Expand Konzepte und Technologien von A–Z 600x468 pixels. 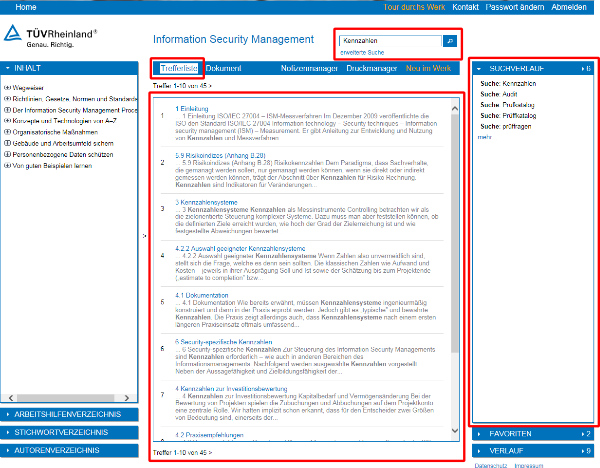(x=7, y=121)
